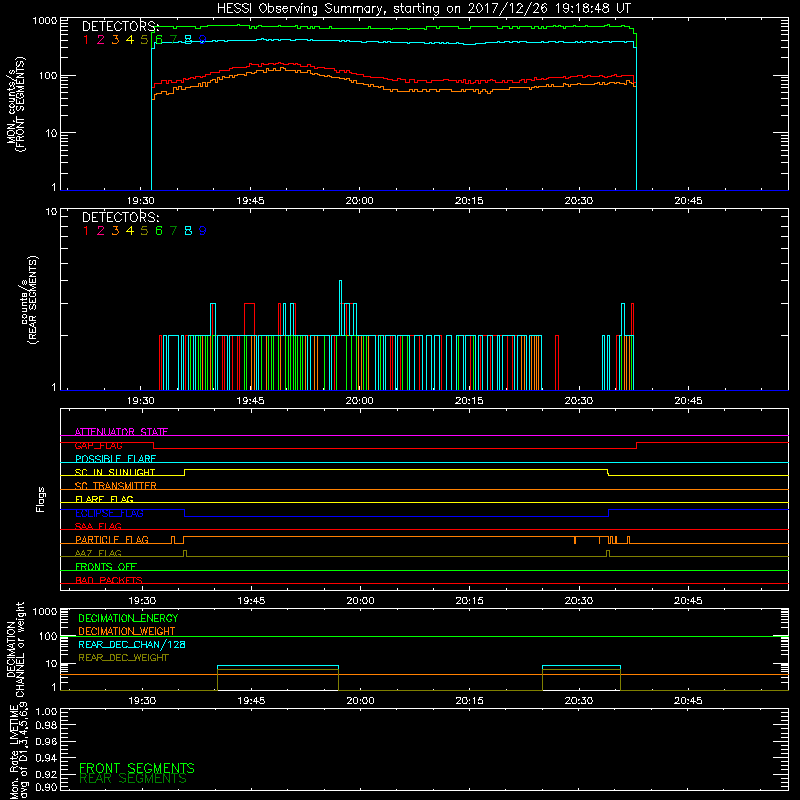Click DETECTORS: heading in rear segments panel
The width and height of the screenshot is (800, 800).
pyautogui.click(x=121, y=217)
